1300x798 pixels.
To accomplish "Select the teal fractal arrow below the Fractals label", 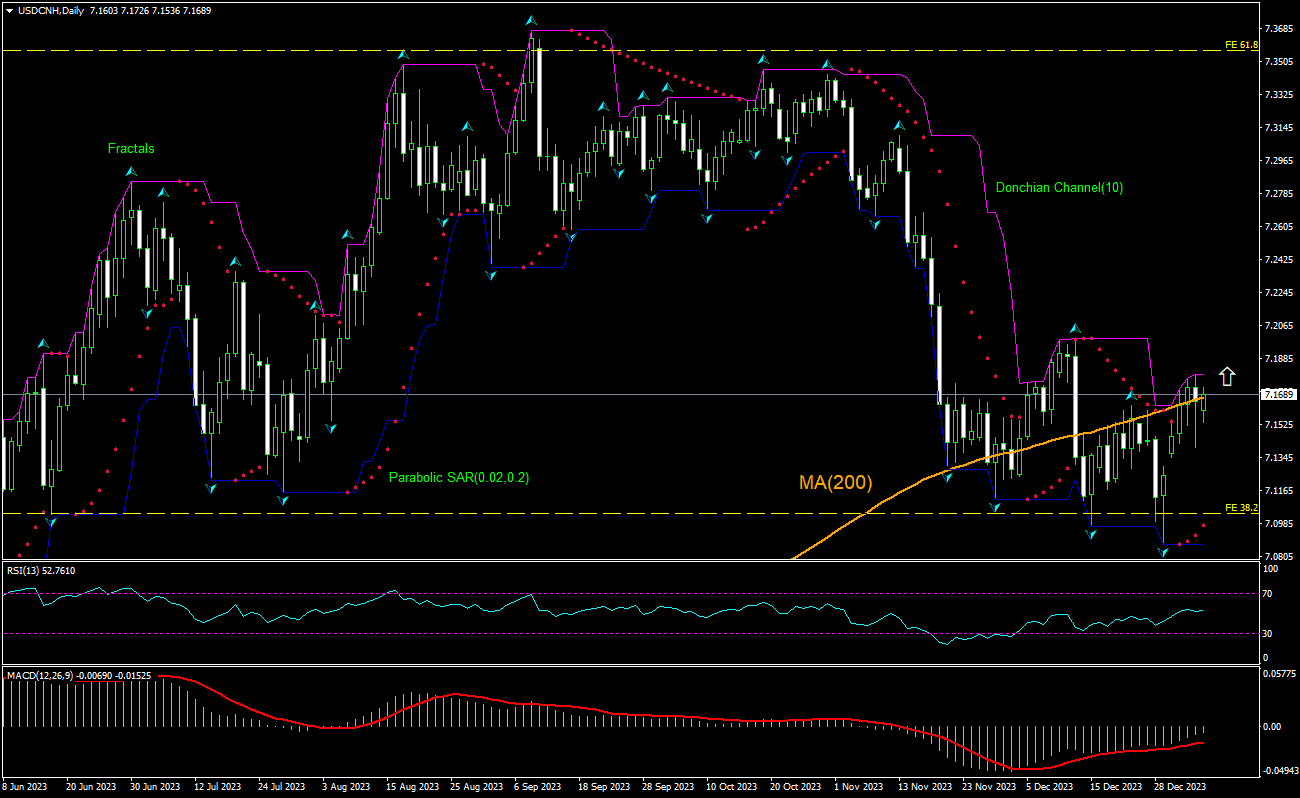I will pyautogui.click(x=130, y=170).
